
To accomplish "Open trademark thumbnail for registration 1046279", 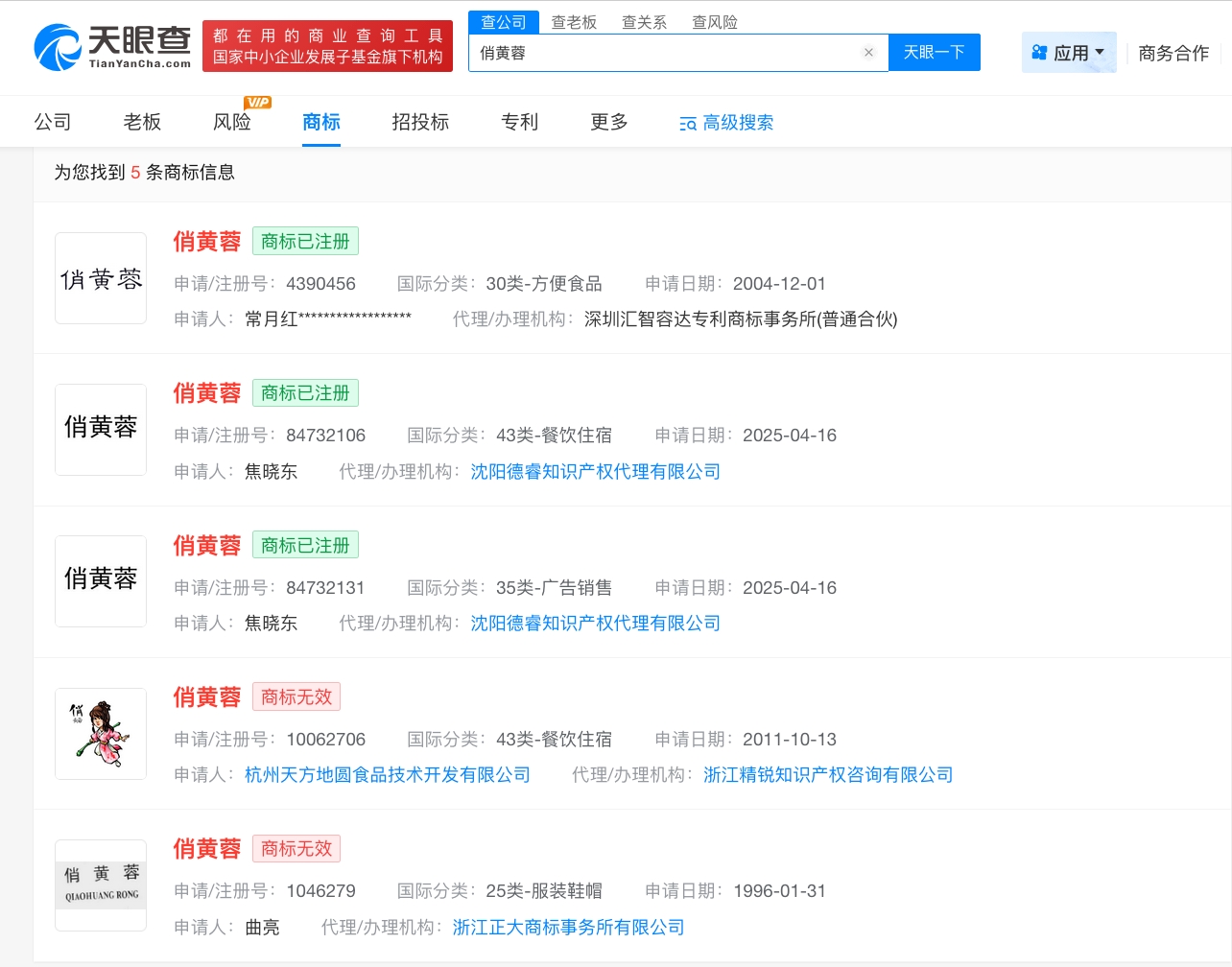I will point(101,885).
